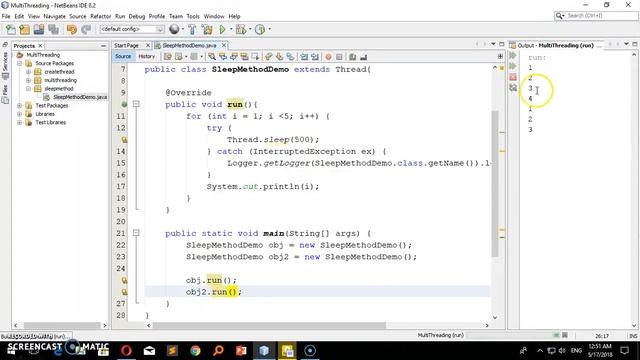Click the Redo arrow icon
This screenshot has width=640, height=360.
click(x=86, y=29)
